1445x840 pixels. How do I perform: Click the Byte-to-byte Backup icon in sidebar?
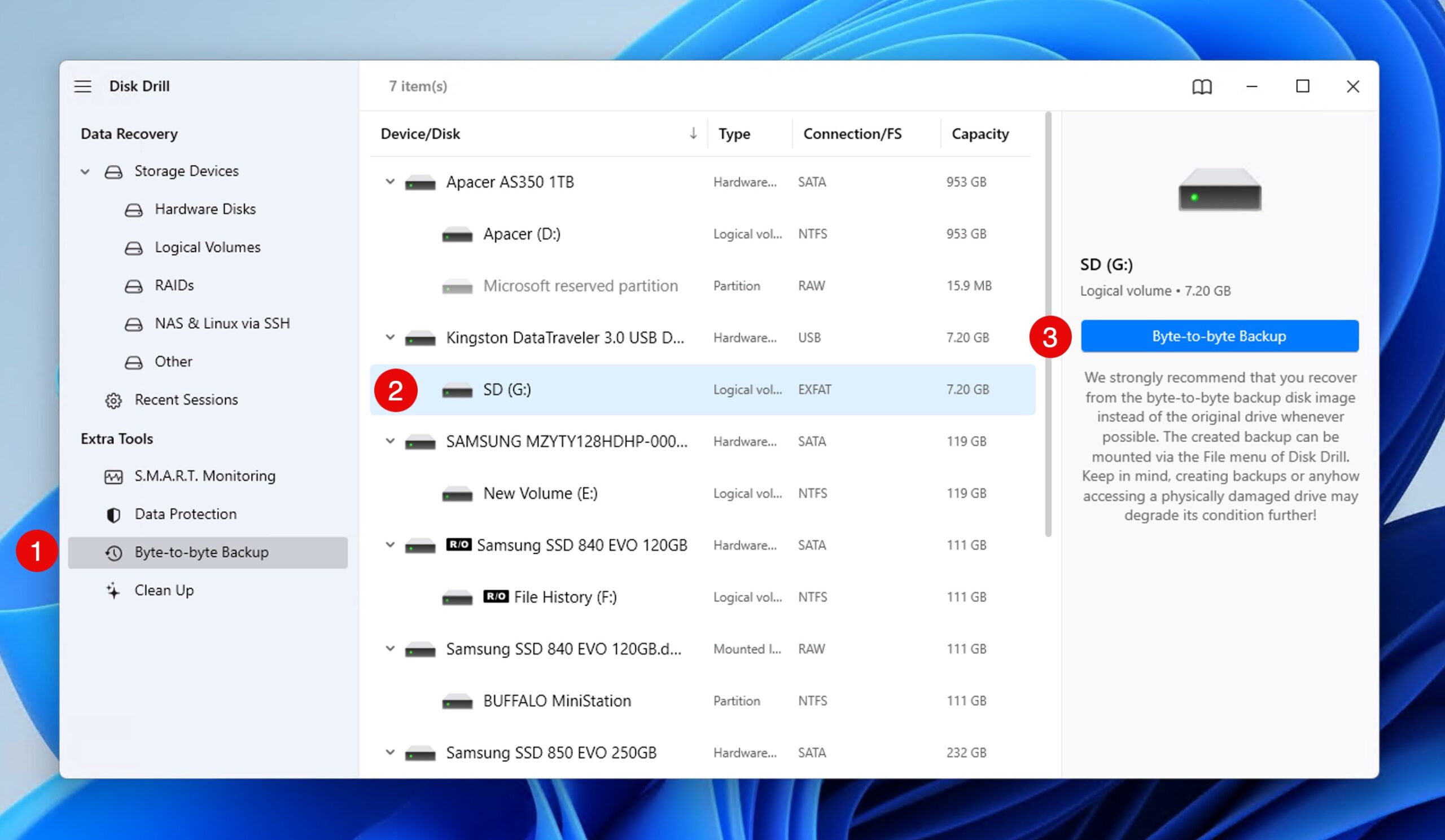point(113,552)
